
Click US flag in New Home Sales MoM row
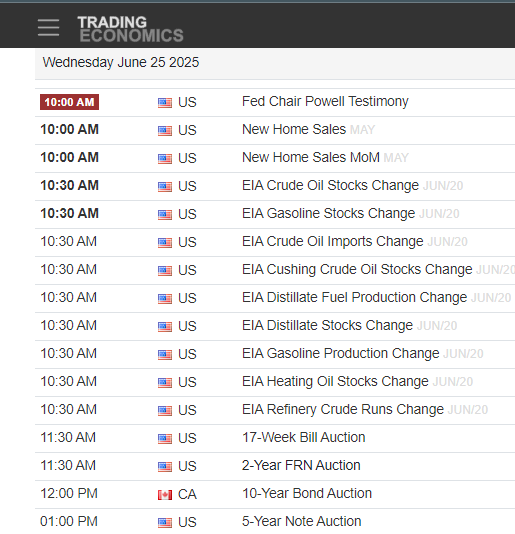tap(165, 158)
